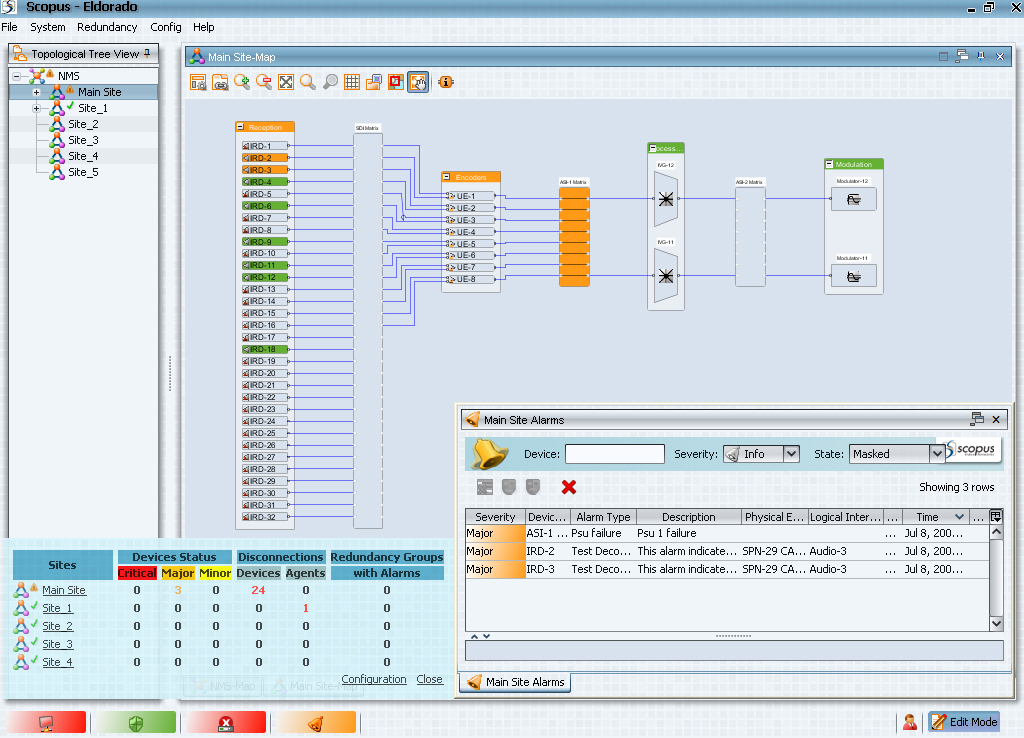This screenshot has height=738, width=1024.
Task: Pin the Main Site-Map window
Action: point(980,56)
